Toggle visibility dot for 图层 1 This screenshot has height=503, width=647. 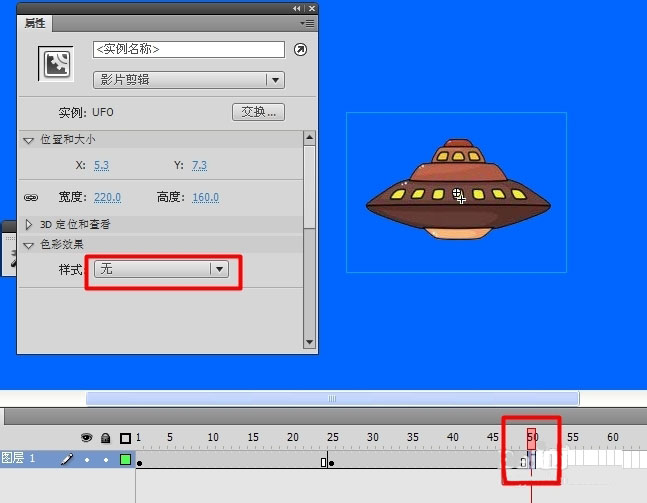click(x=87, y=460)
